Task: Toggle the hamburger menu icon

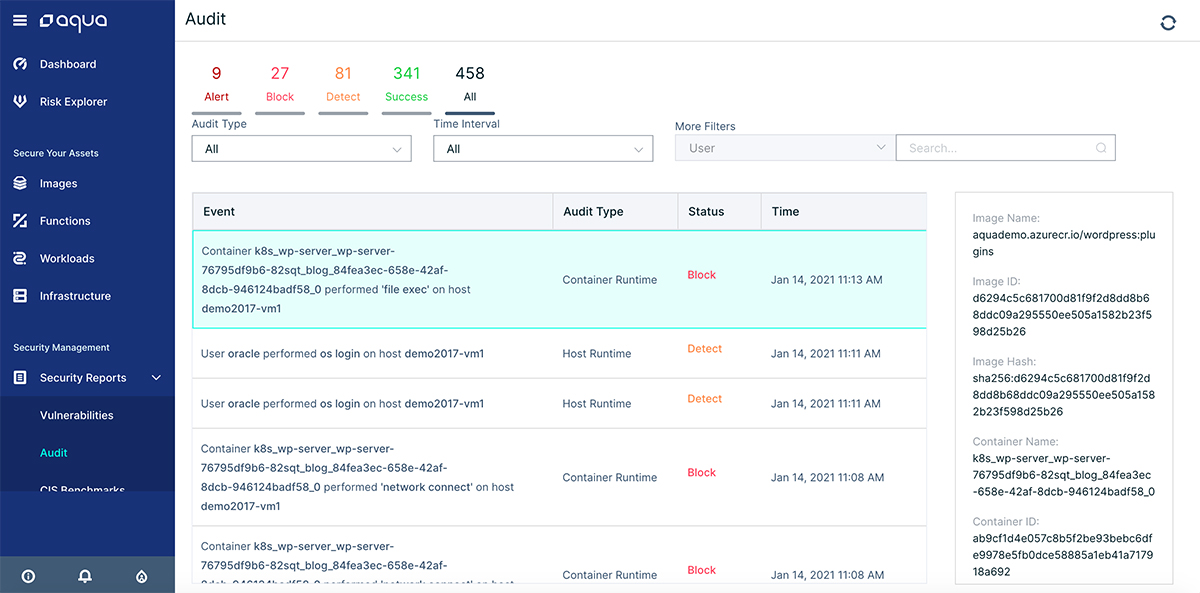Action: click(x=20, y=20)
